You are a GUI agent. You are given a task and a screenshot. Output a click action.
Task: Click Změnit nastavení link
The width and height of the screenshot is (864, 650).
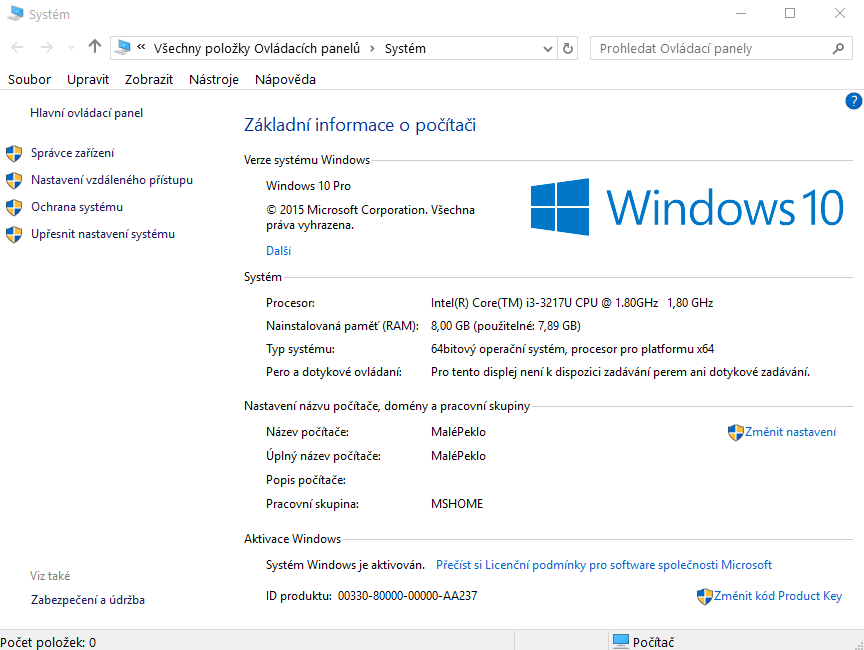[x=790, y=432]
